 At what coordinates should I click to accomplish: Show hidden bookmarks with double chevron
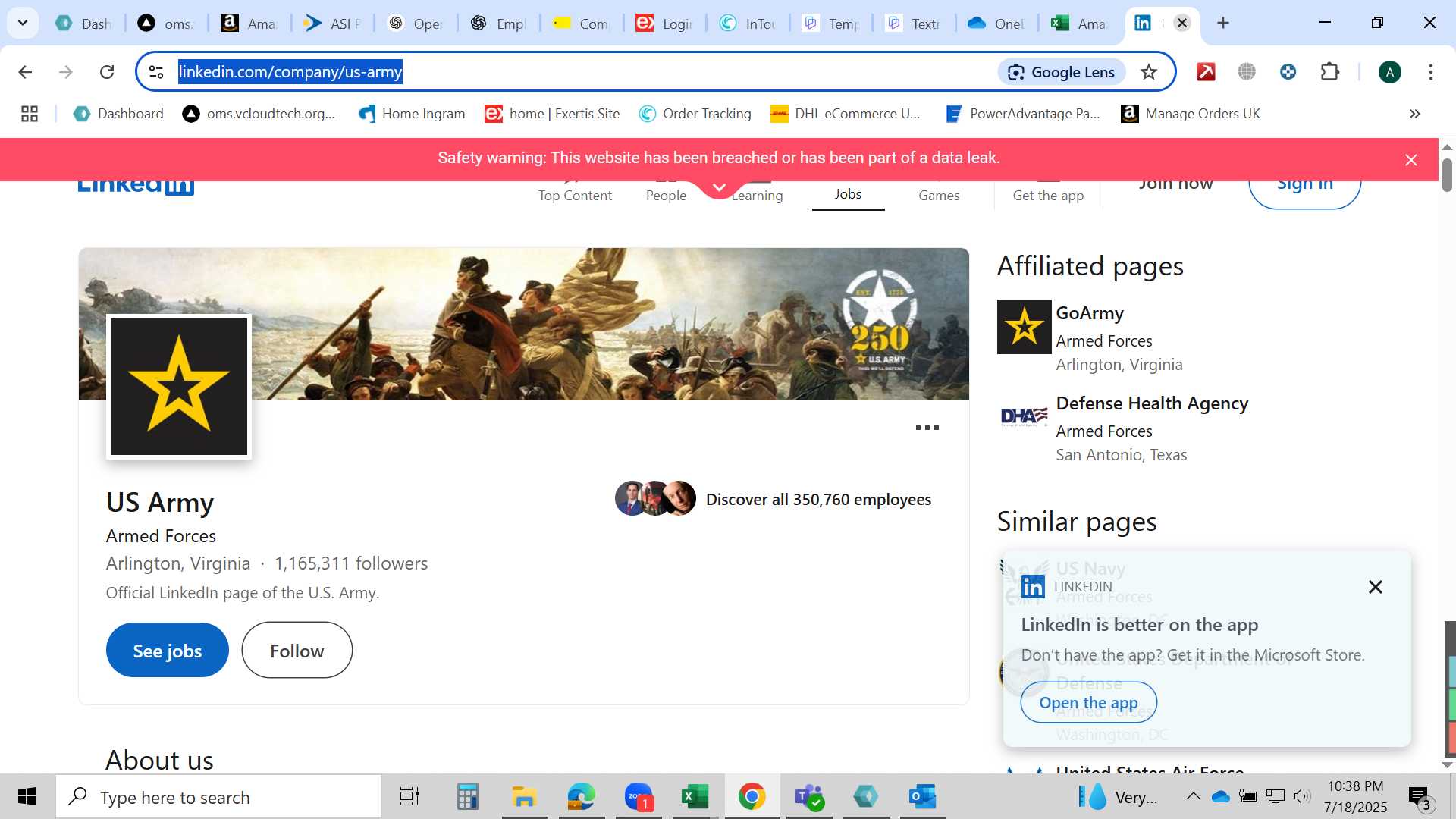[1414, 114]
